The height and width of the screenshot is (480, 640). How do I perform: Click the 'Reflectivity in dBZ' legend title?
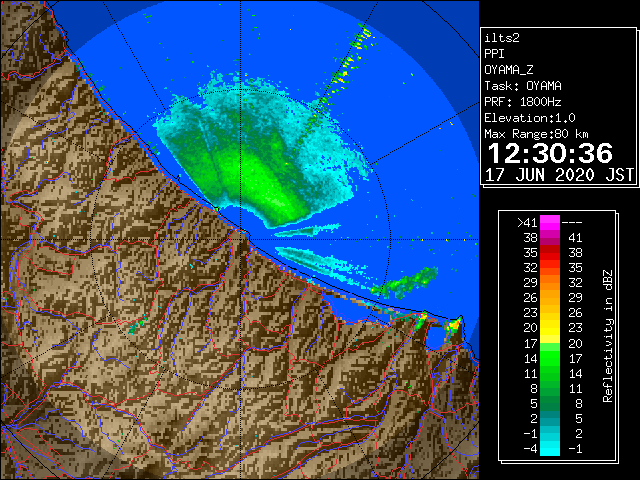pyautogui.click(x=608, y=336)
